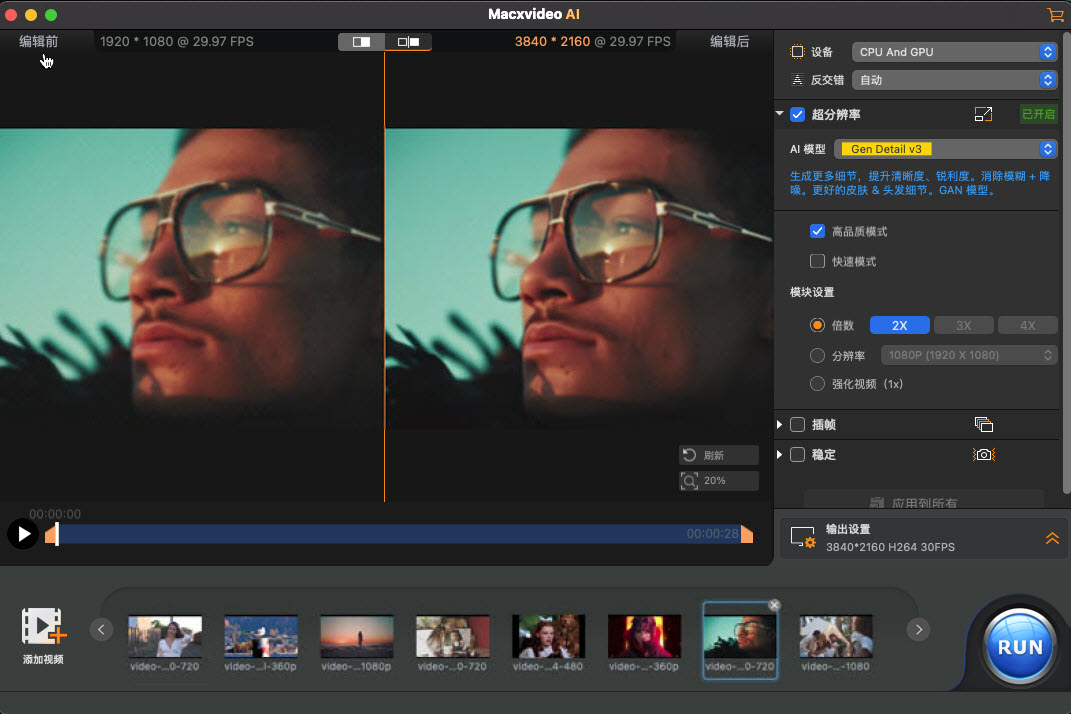Open the AI 模型 Gen Detail v3 dropdown
Screen dimensions: 1071x714
[x=945, y=148]
